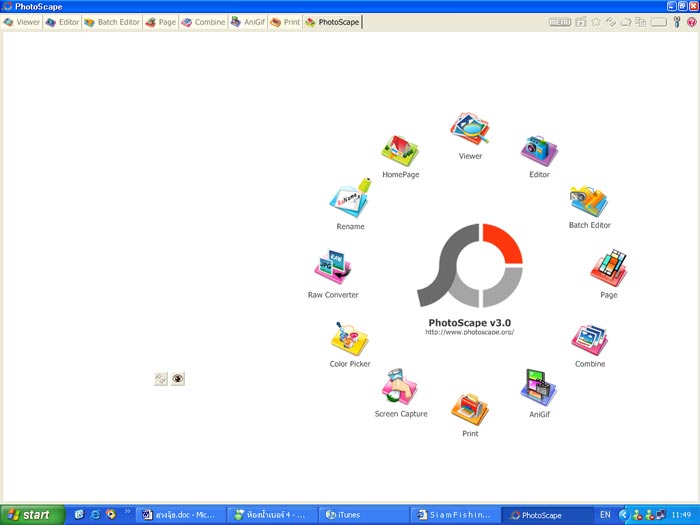Toggle the eye icon button

tap(178, 379)
